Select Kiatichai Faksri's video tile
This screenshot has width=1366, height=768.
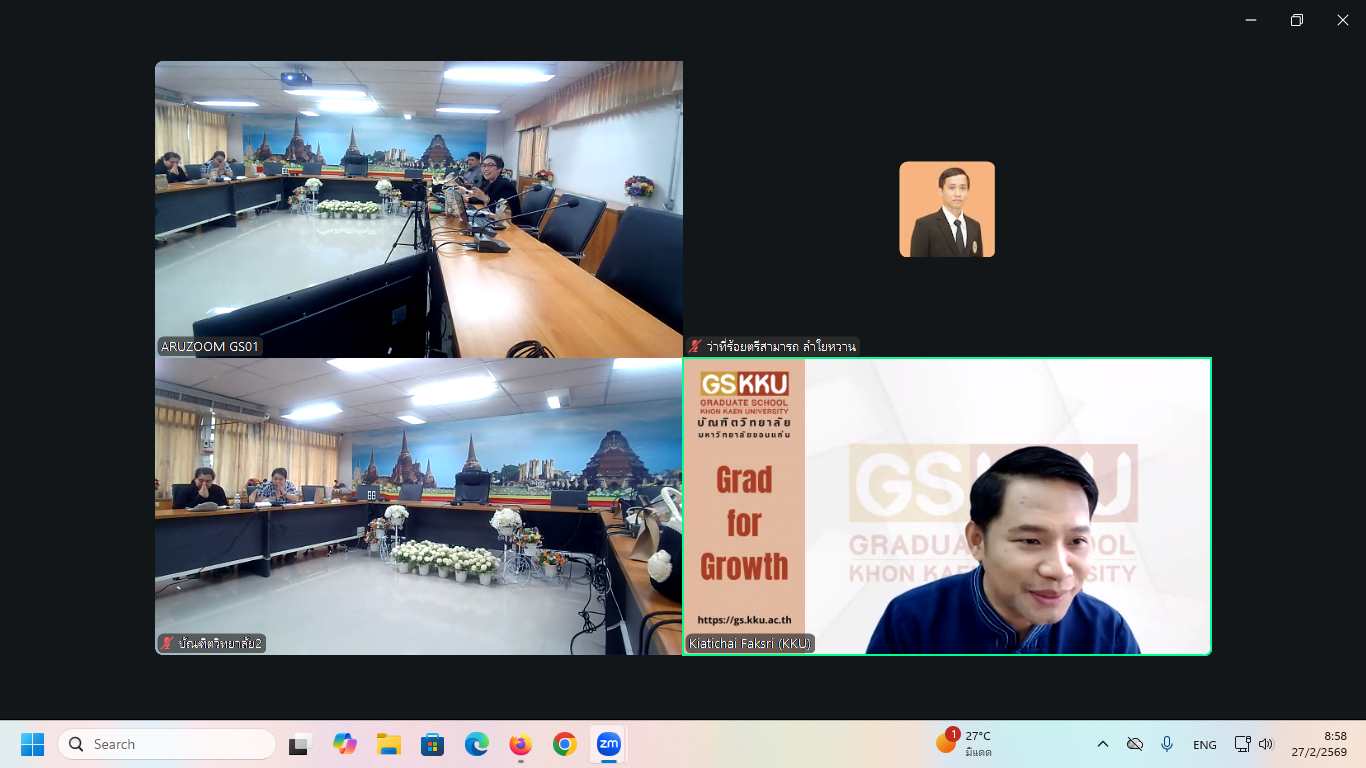[947, 506]
